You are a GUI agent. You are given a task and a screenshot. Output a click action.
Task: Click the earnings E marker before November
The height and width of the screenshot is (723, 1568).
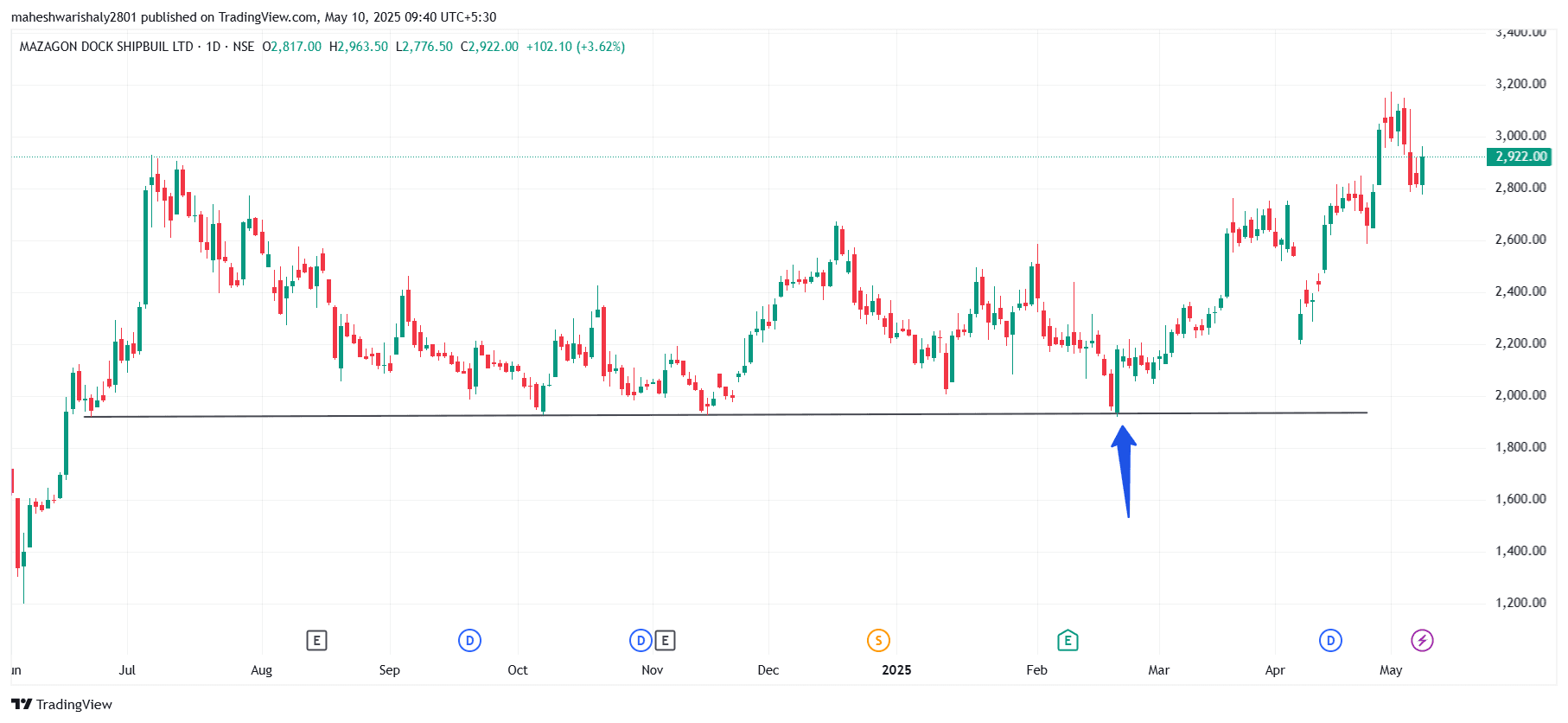click(x=665, y=641)
